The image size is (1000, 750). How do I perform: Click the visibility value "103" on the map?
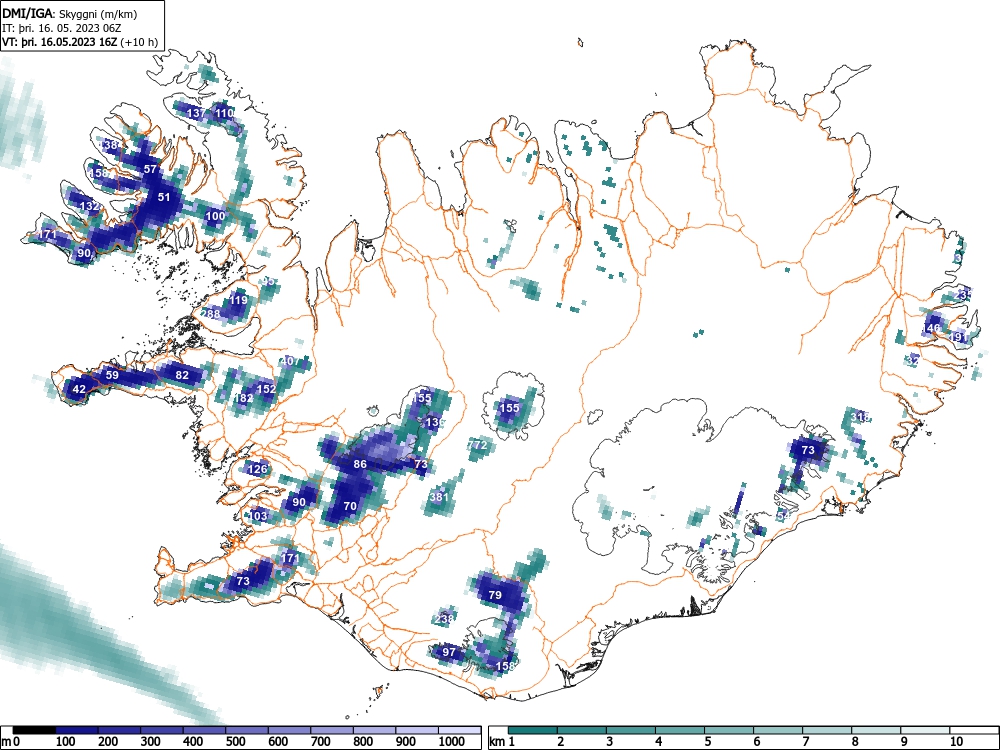pos(258,517)
